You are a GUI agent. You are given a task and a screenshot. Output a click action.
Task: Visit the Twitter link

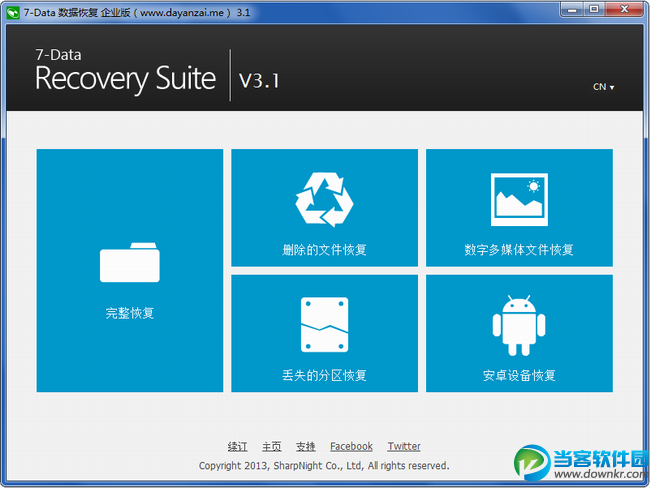pyautogui.click(x=404, y=447)
